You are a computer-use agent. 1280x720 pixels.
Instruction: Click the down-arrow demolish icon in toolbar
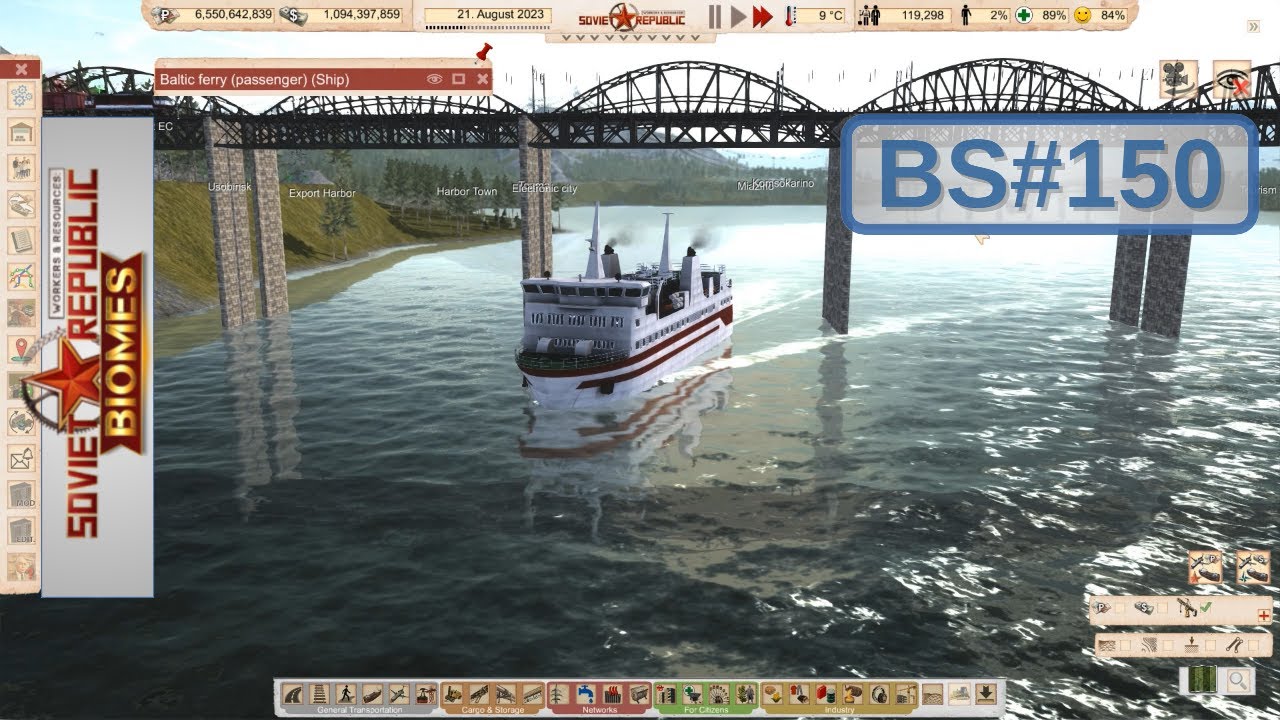[x=986, y=694]
